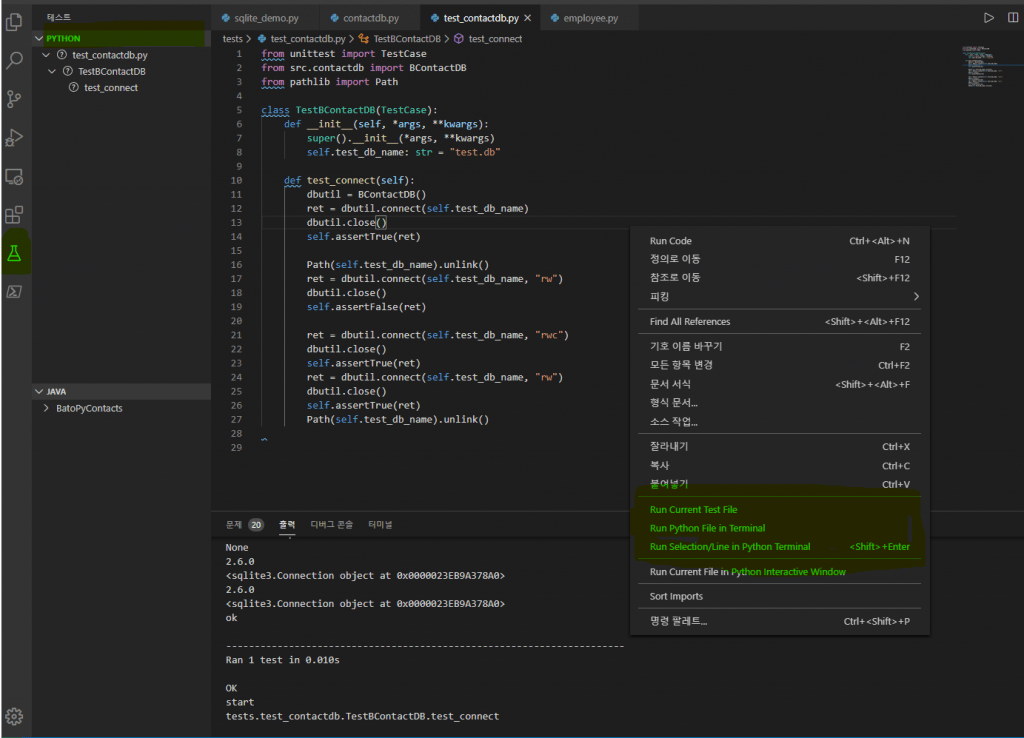Open the Source Control view
The image size is (1024, 738).
pos(15,98)
